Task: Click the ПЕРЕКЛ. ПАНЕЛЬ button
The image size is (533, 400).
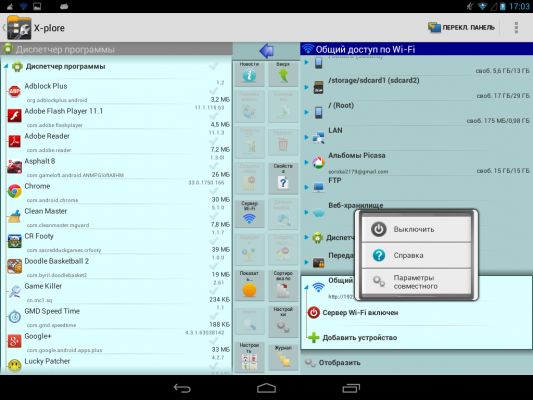Action: point(461,28)
